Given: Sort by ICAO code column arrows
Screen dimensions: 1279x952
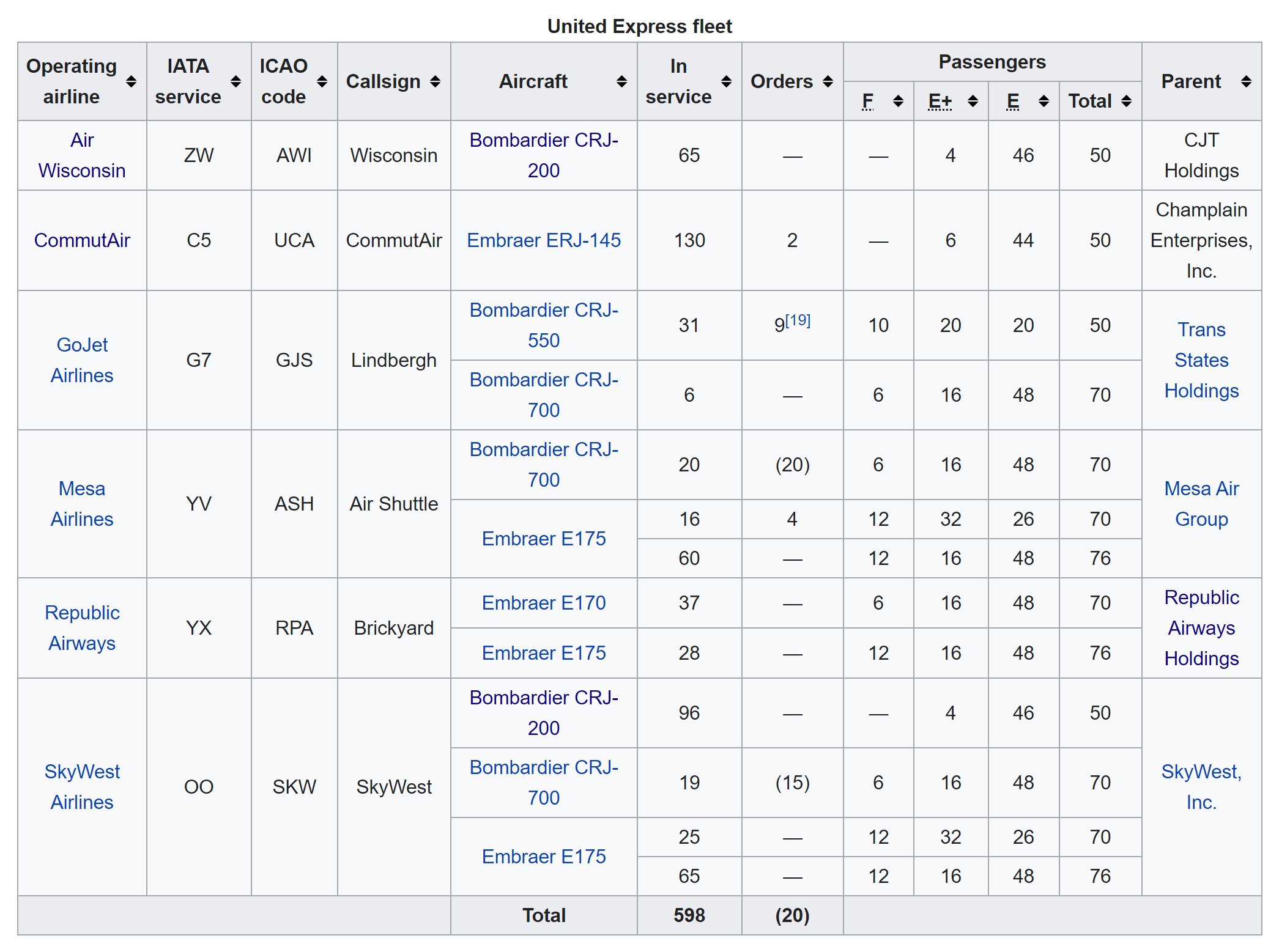Looking at the screenshot, I should 322,82.
